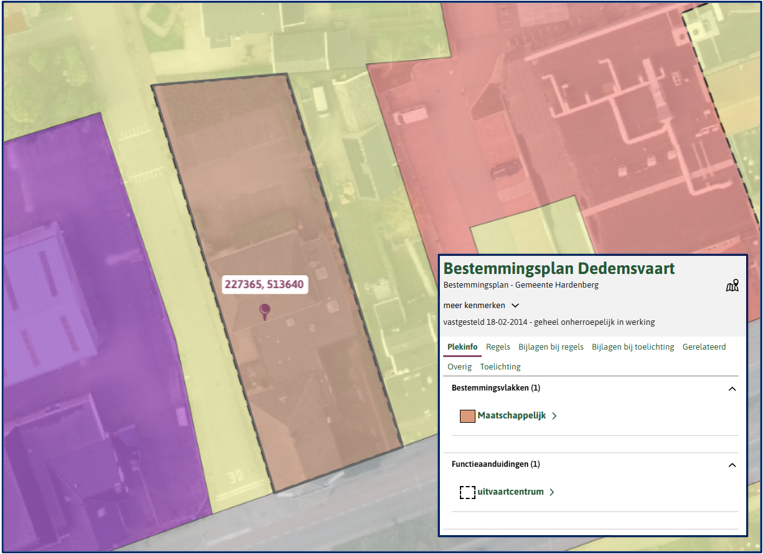Image resolution: width=763 pixels, height=554 pixels.
Task: Switch to the Gerelateerd tab
Action: pyautogui.click(x=704, y=347)
